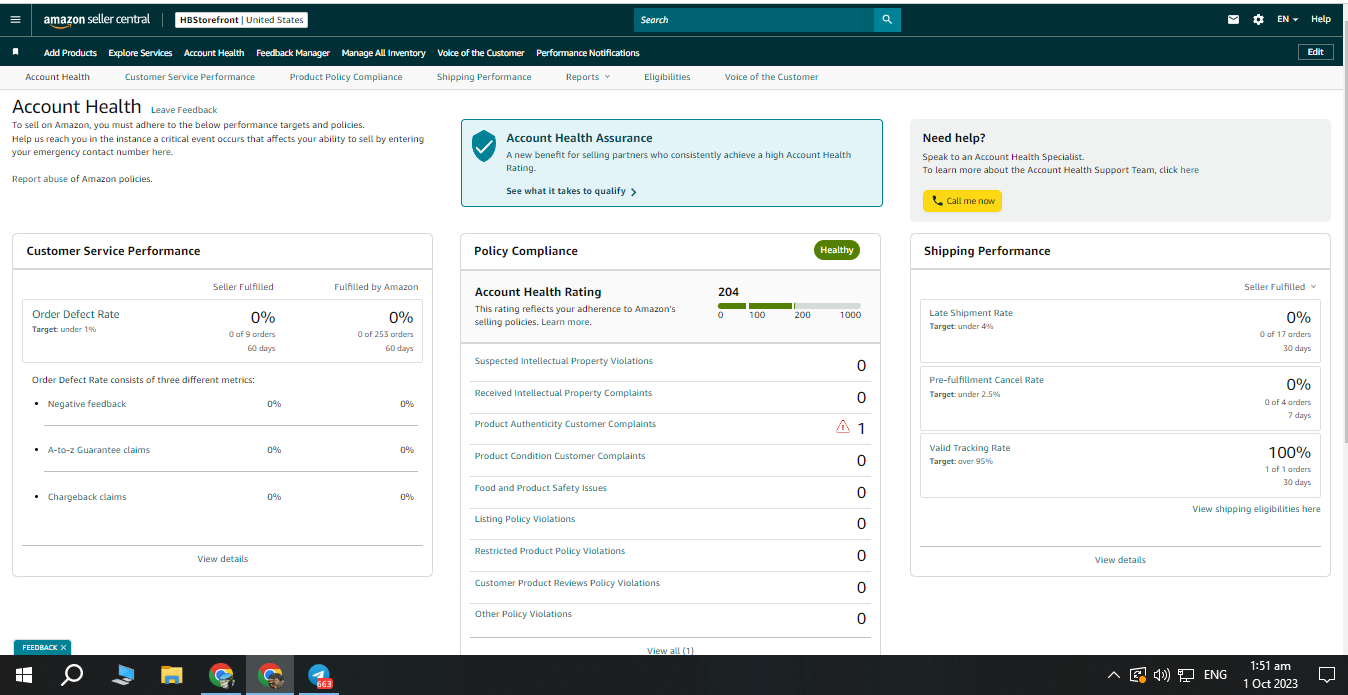Viewport: 1348px width, 695px height.
Task: Open Windows Start menu
Action: 24,675
